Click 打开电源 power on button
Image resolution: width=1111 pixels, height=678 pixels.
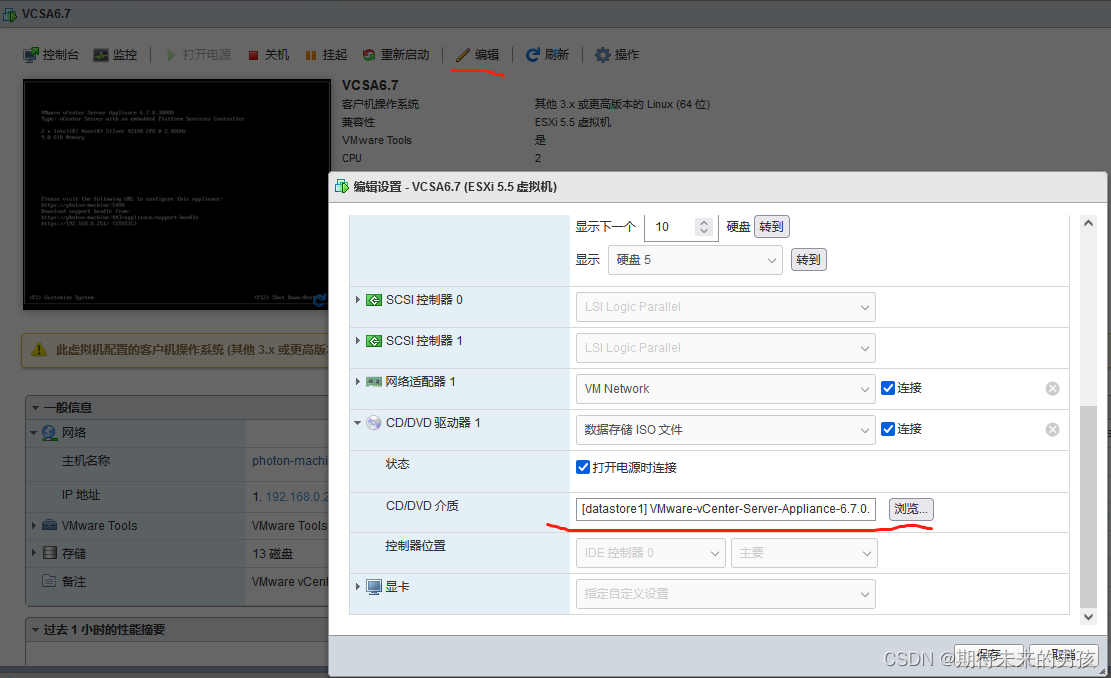(x=198, y=55)
